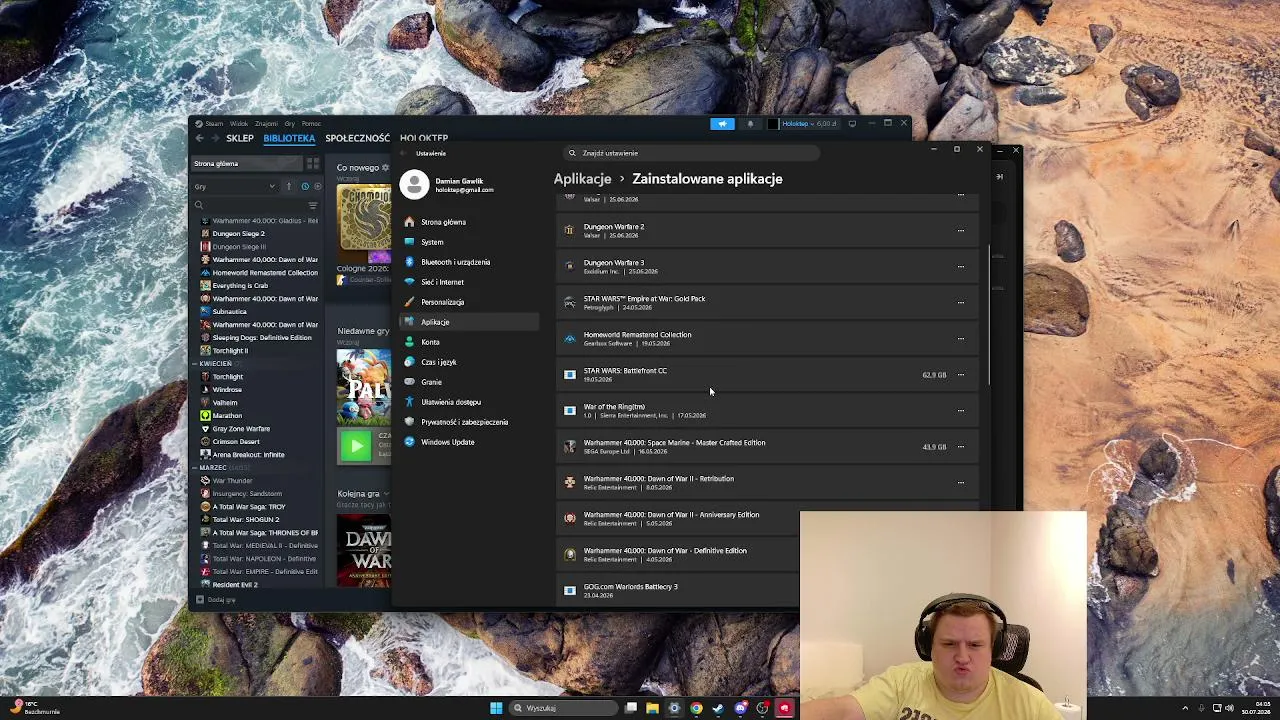
Task: Open File Explorer from taskbar
Action: click(x=652, y=708)
